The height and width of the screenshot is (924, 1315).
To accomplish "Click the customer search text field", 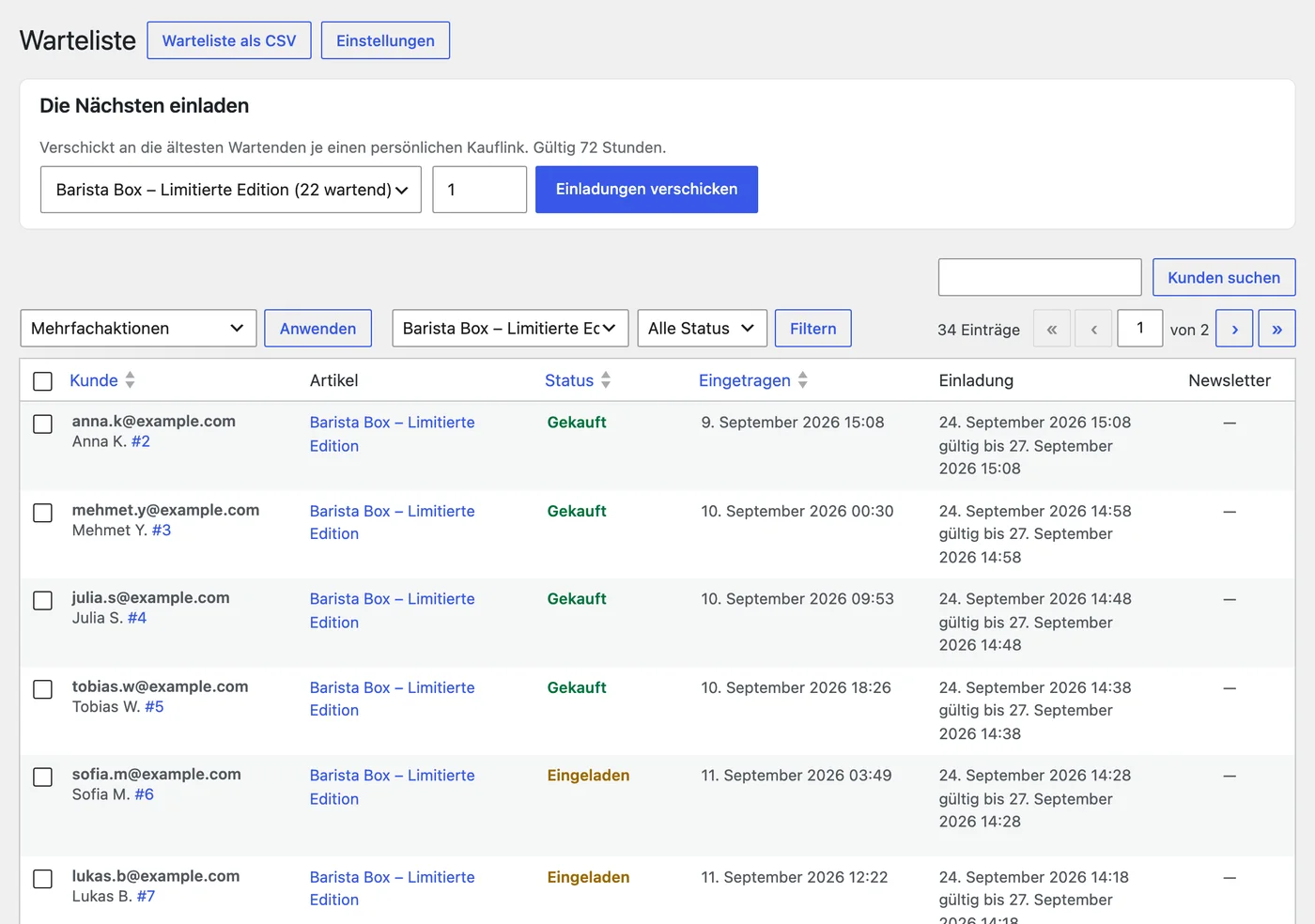I will [x=1040, y=278].
